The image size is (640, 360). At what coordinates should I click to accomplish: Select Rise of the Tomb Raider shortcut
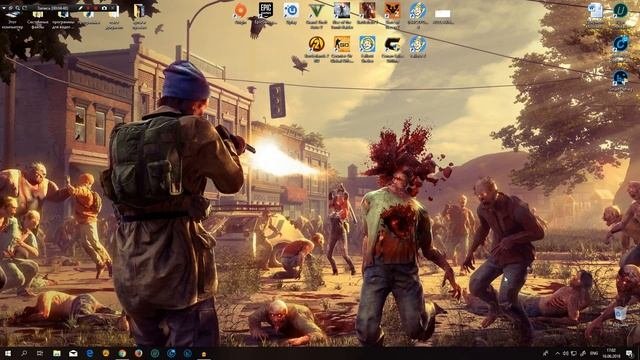342,15
